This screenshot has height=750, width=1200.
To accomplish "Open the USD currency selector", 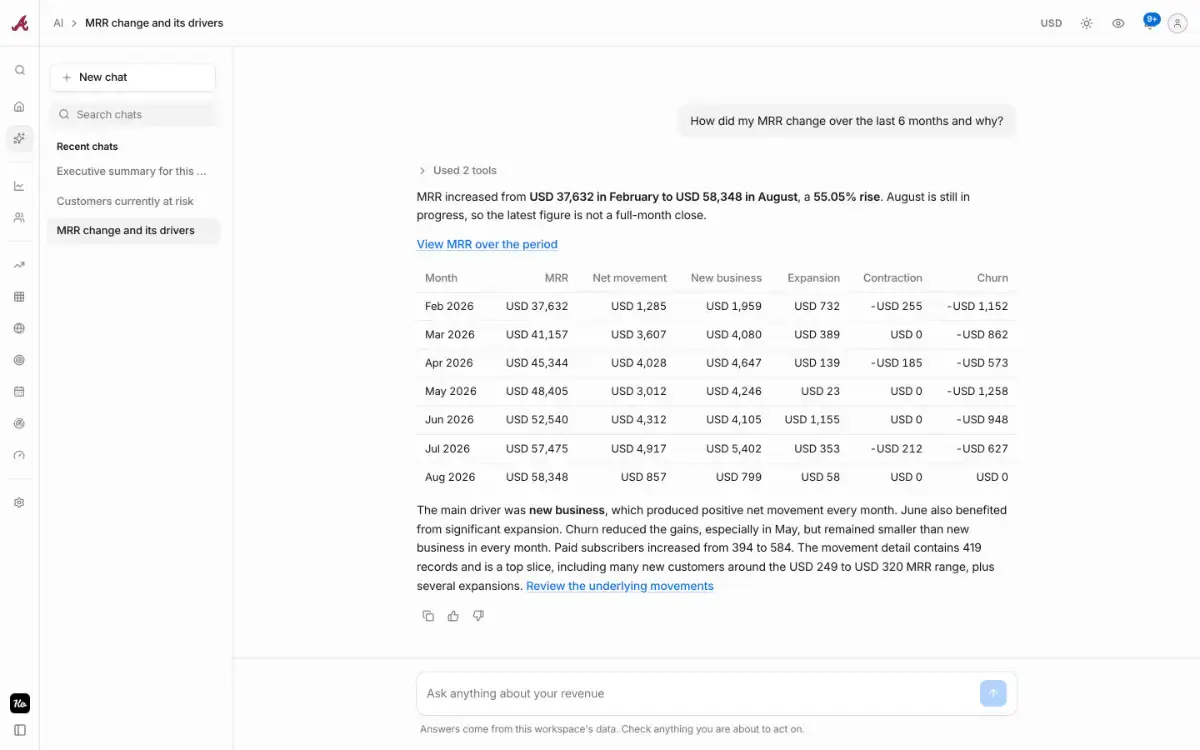I will pos(1051,23).
